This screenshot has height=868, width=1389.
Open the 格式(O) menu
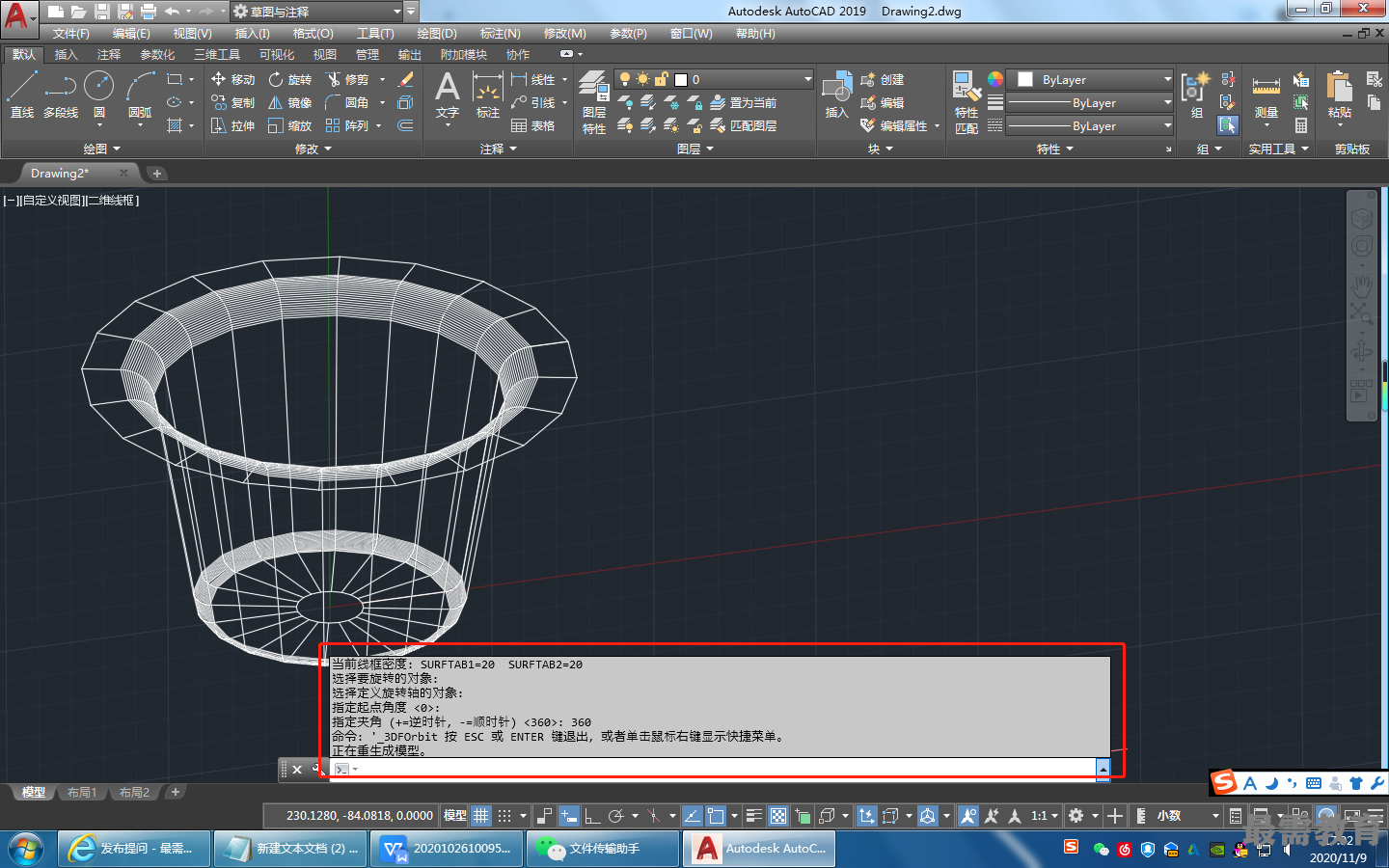(313, 33)
